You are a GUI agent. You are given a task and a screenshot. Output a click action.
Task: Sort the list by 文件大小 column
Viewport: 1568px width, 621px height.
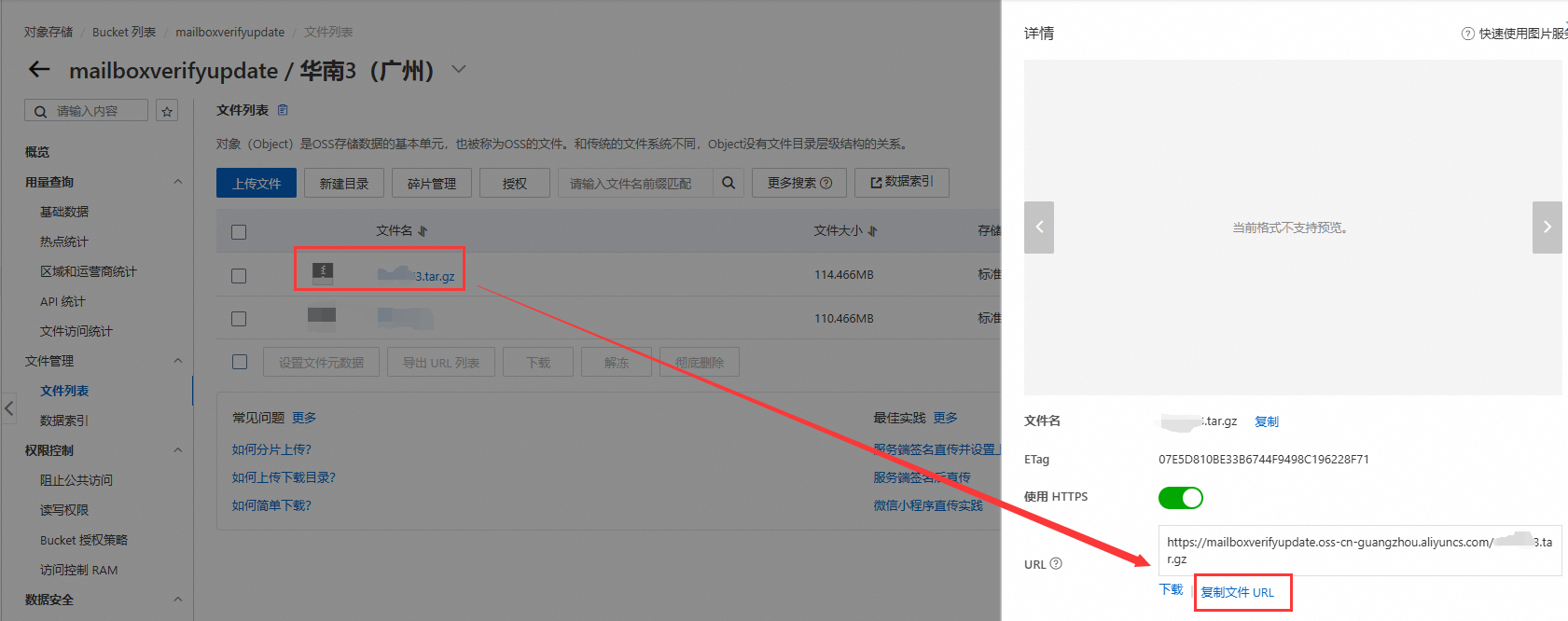click(845, 231)
